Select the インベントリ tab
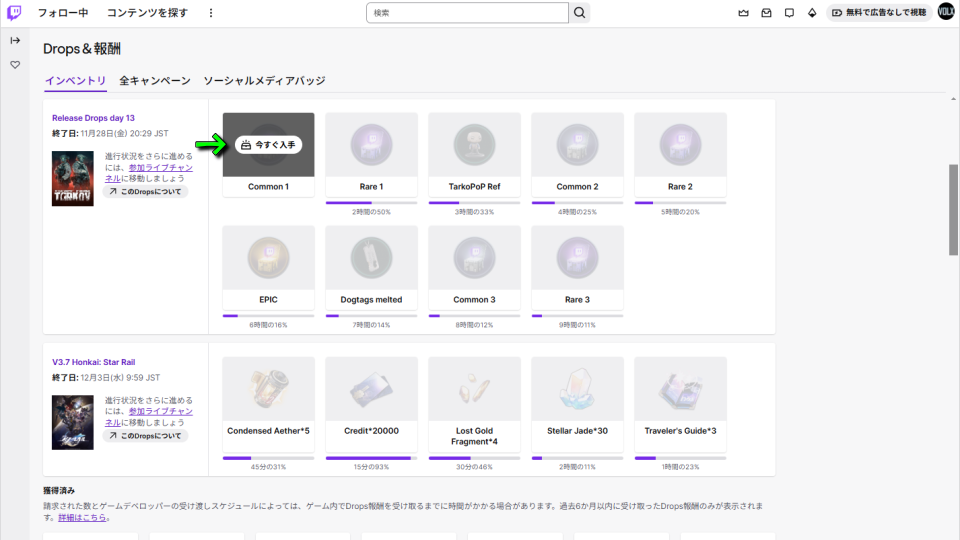 pyautogui.click(x=75, y=81)
